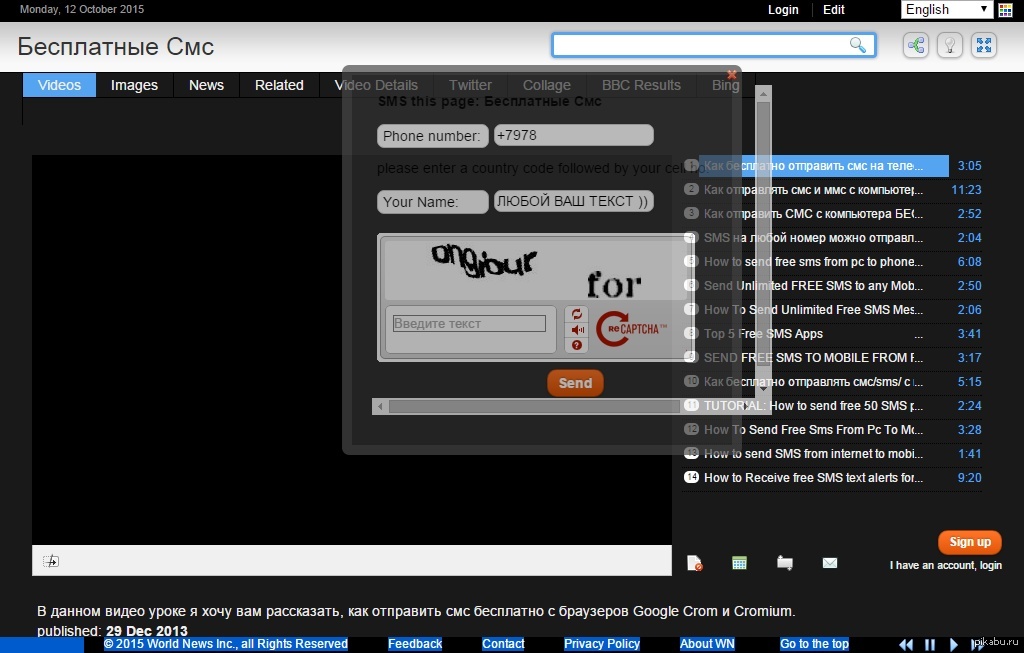Image resolution: width=1024 pixels, height=653 pixels.
Task: Play 'TUTORIAL: How to send free 50 SMS' video
Action: pyautogui.click(x=813, y=406)
